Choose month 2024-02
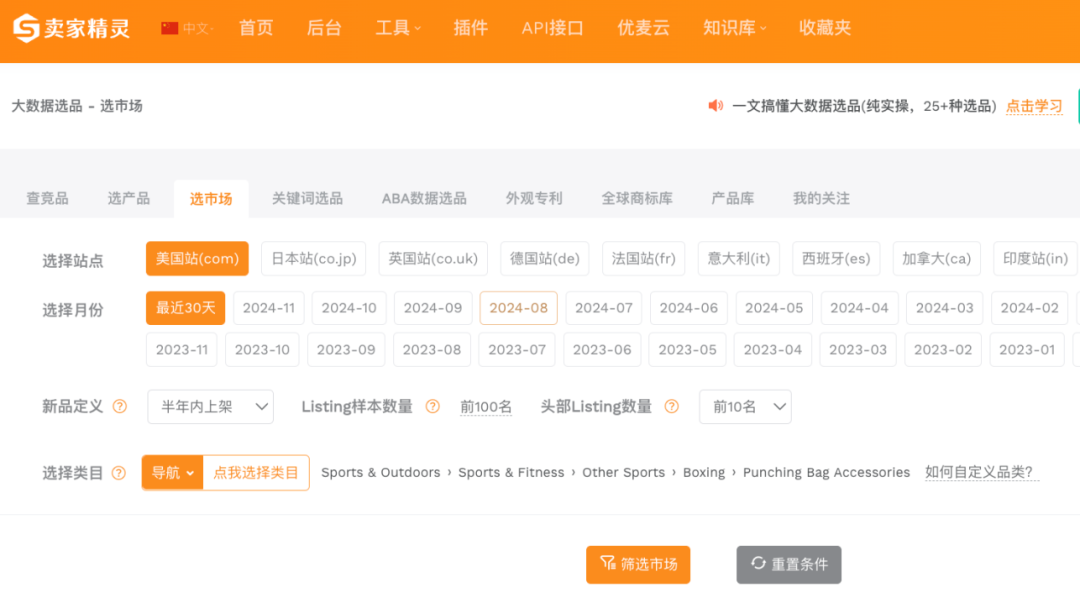 point(1030,308)
